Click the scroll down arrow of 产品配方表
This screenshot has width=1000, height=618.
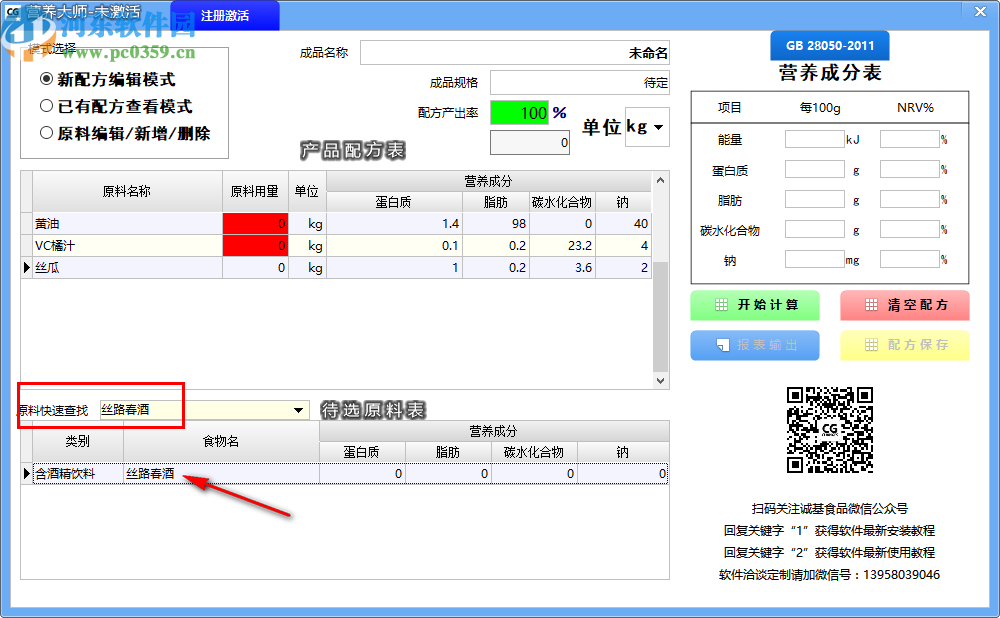point(661,381)
